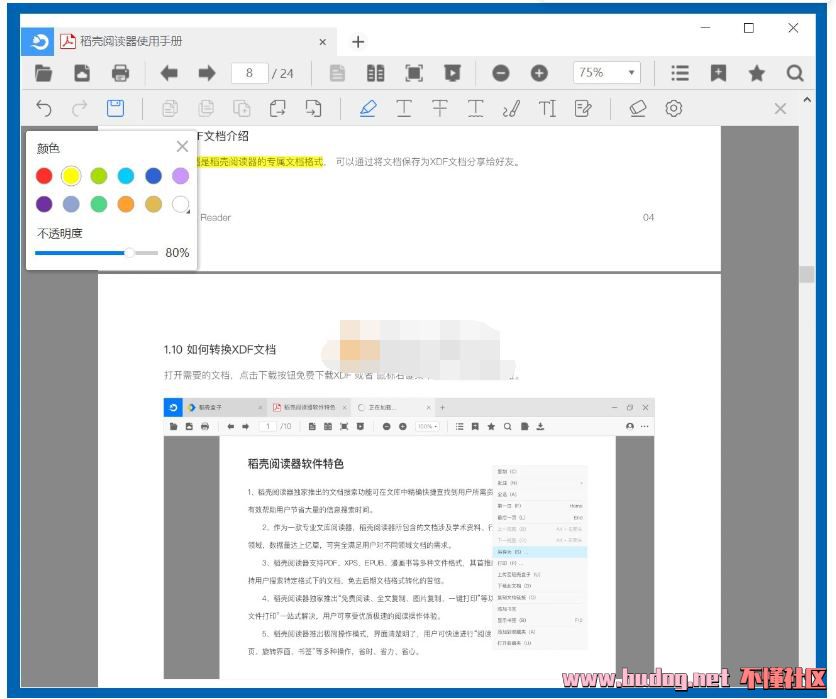Screen dimensions: 836x699
Task: Close the 颜色 color panel
Action: tap(182, 146)
